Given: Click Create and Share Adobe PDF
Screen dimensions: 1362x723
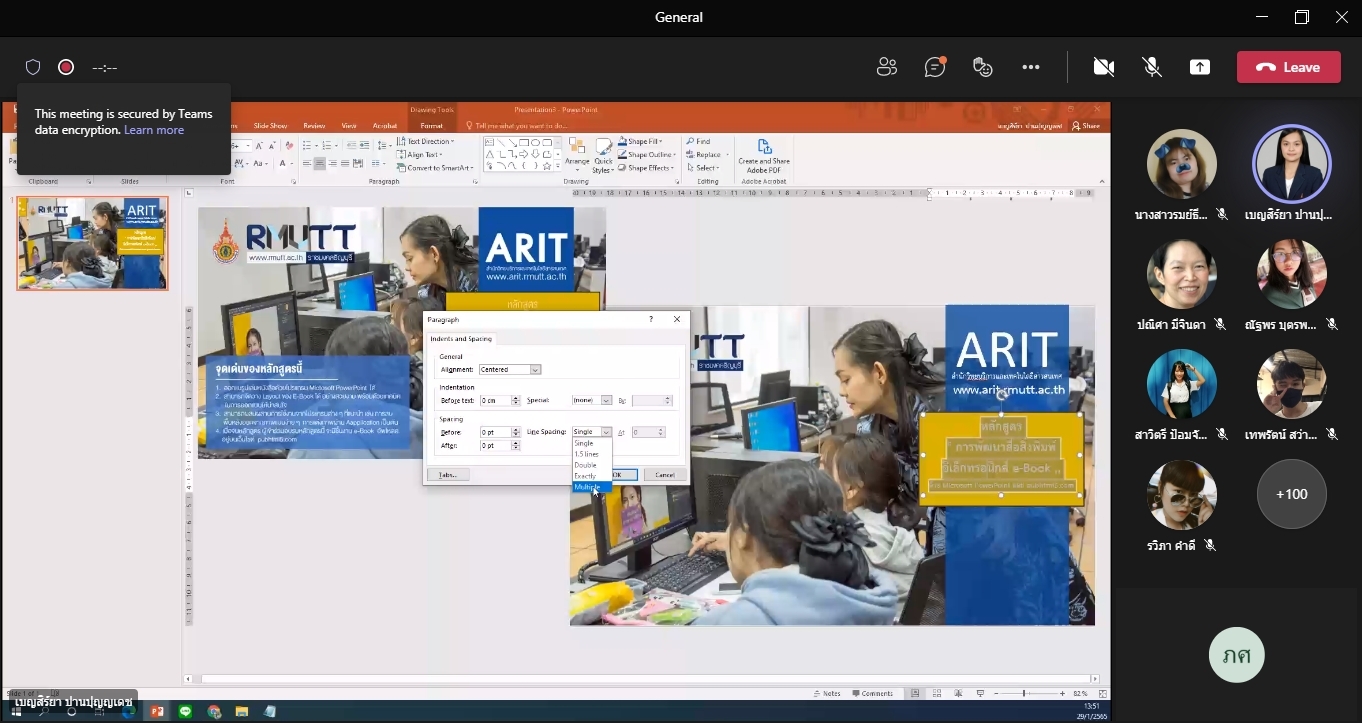Looking at the screenshot, I should click(x=764, y=155).
